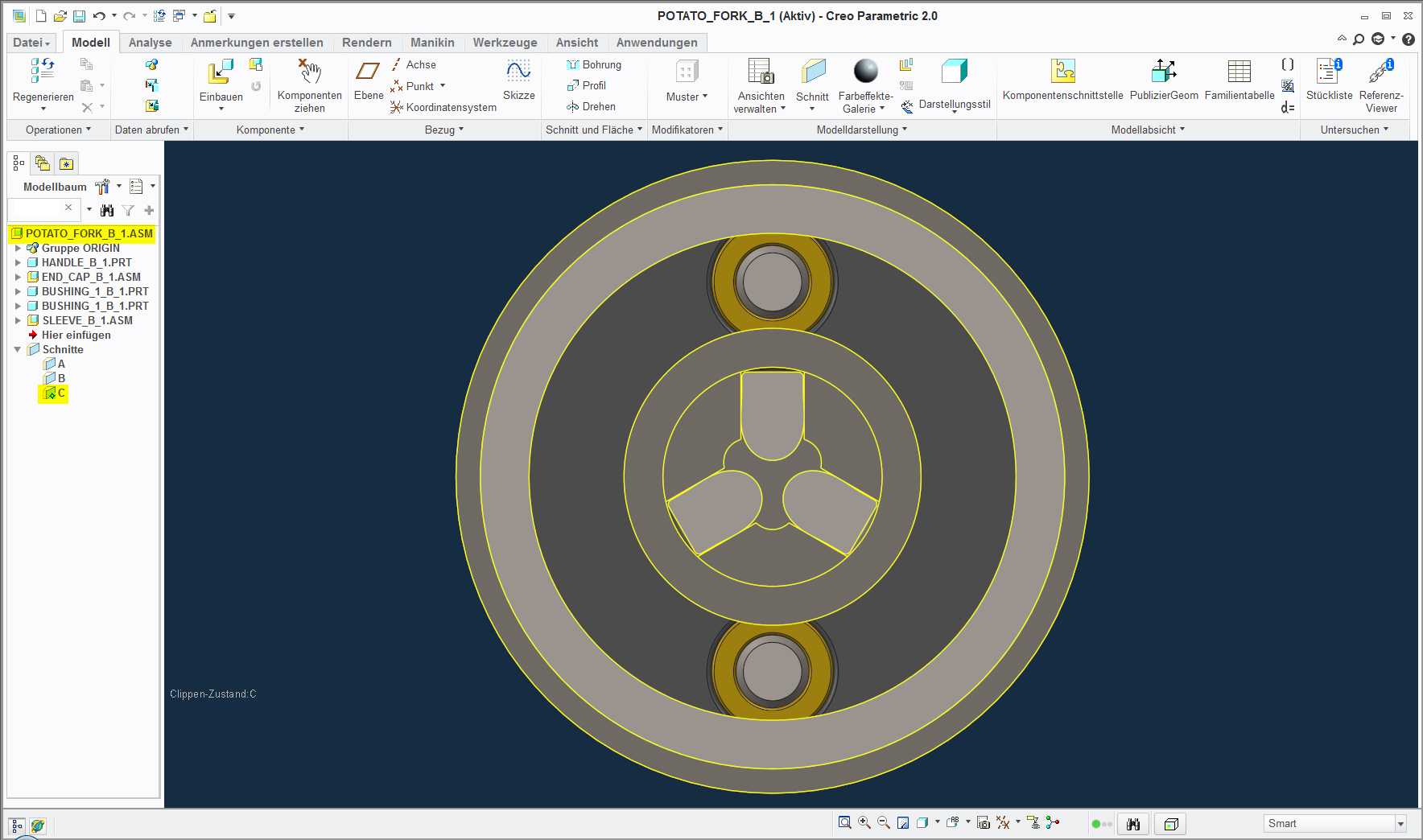Switch to the Analyse ribbon tab
Viewport: 1423px width, 840px height.
coord(150,43)
